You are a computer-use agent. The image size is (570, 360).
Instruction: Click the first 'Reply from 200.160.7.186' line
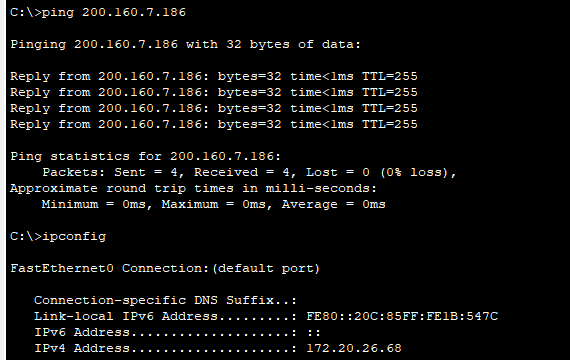tap(214, 76)
